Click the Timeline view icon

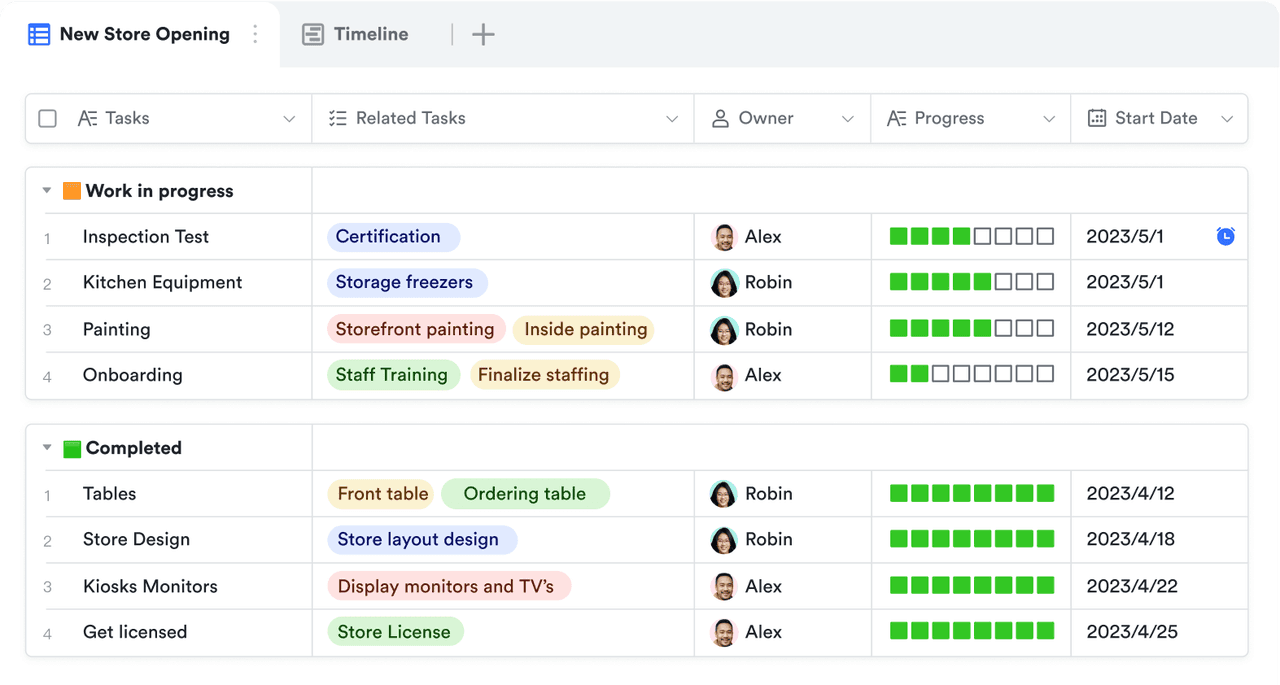[313, 34]
